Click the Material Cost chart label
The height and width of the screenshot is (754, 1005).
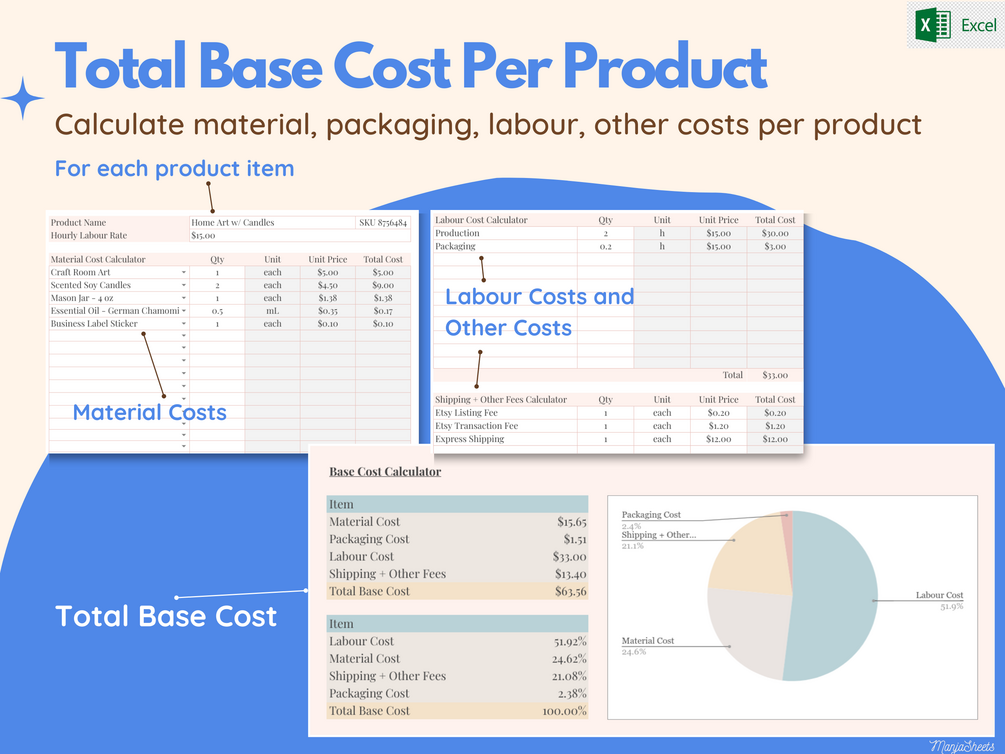pos(647,641)
